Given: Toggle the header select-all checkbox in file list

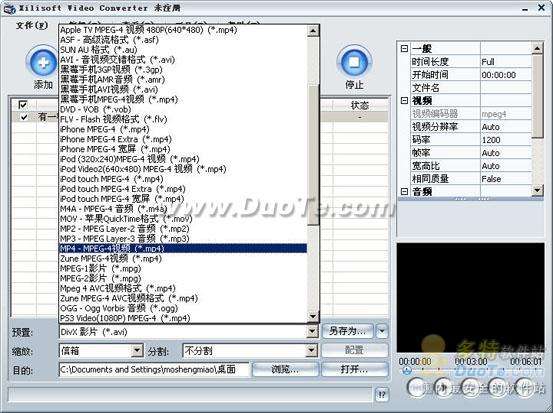Looking at the screenshot, I should 23,105.
